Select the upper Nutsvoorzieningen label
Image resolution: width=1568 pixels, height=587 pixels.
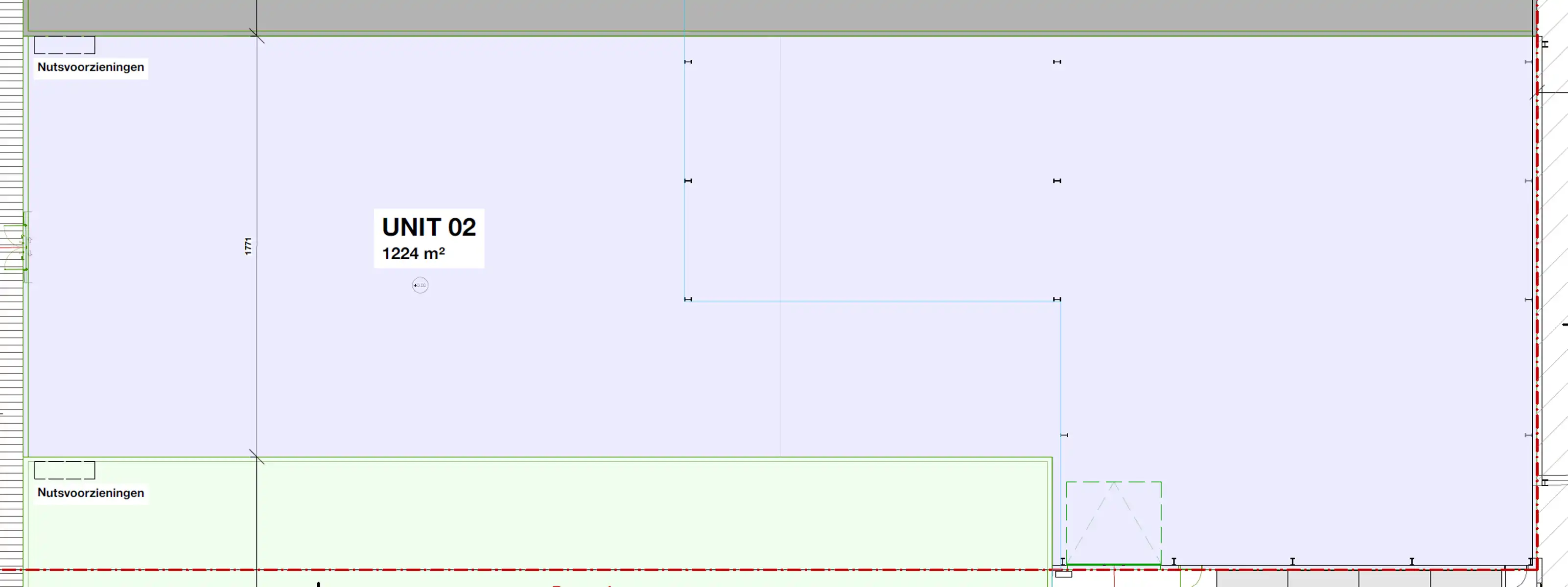91,67
